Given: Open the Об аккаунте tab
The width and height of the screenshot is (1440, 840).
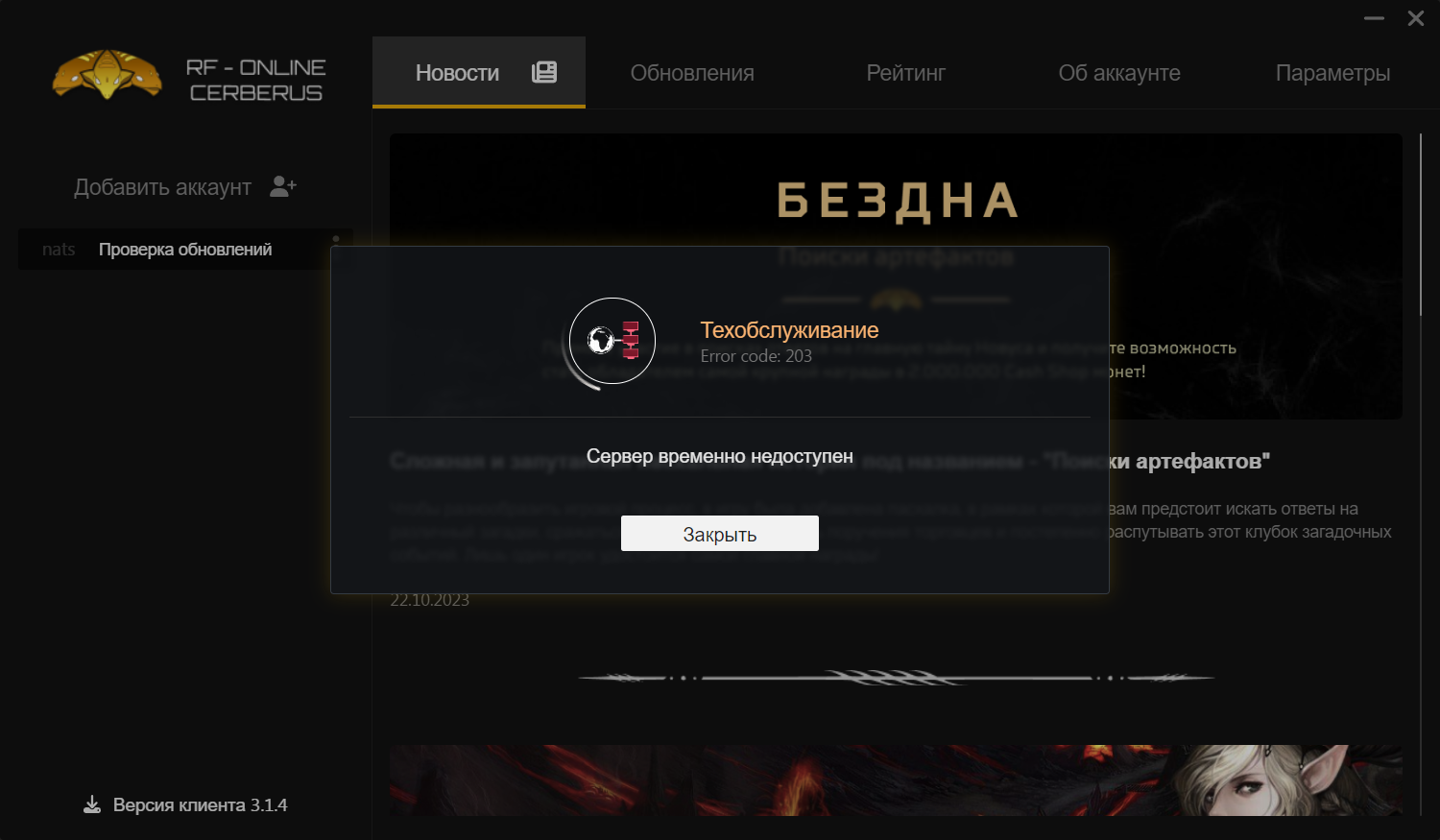Looking at the screenshot, I should [1119, 73].
